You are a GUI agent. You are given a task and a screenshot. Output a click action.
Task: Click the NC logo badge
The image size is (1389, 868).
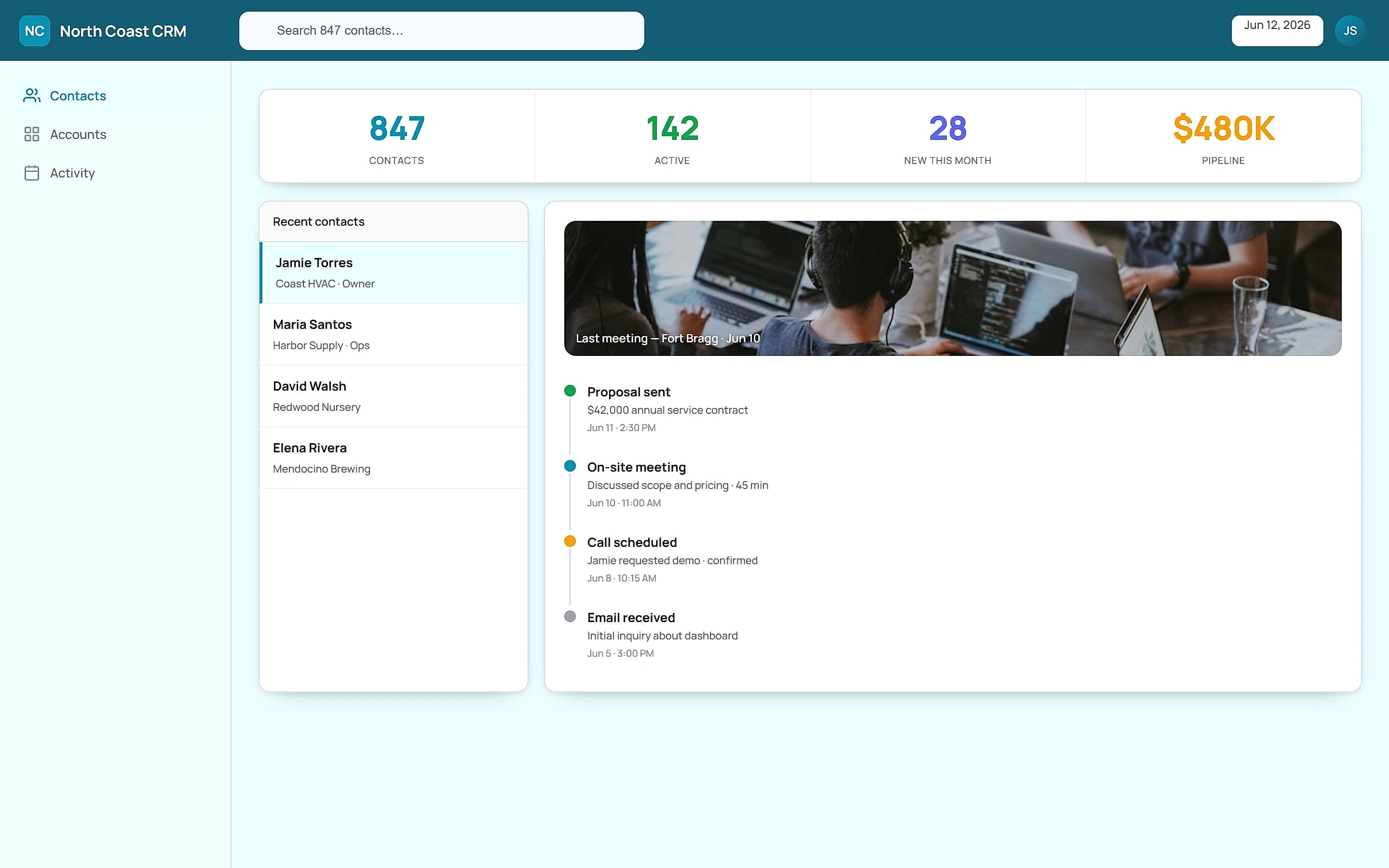(34, 31)
